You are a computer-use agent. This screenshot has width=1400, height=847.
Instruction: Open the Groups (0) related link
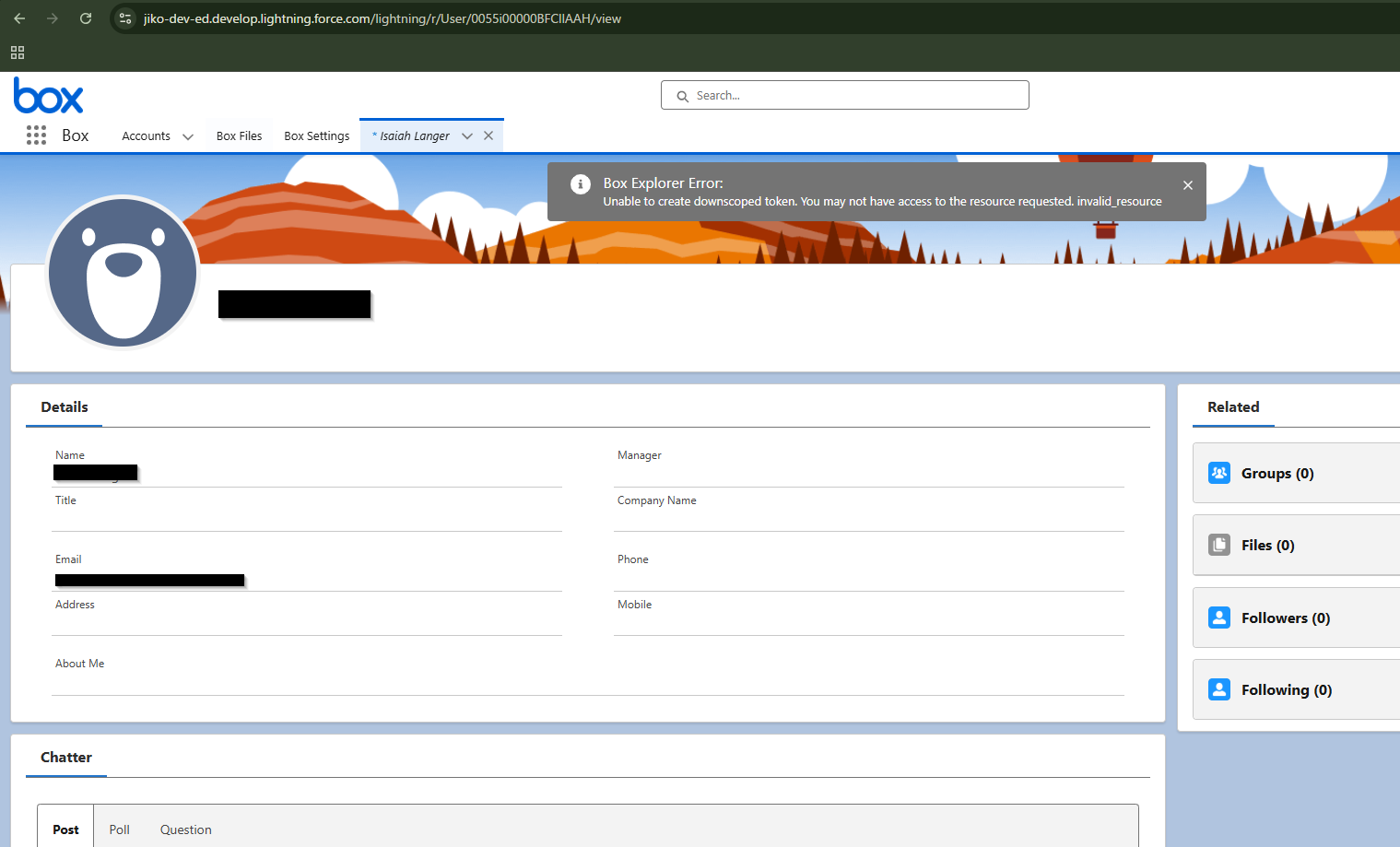[x=1276, y=474]
